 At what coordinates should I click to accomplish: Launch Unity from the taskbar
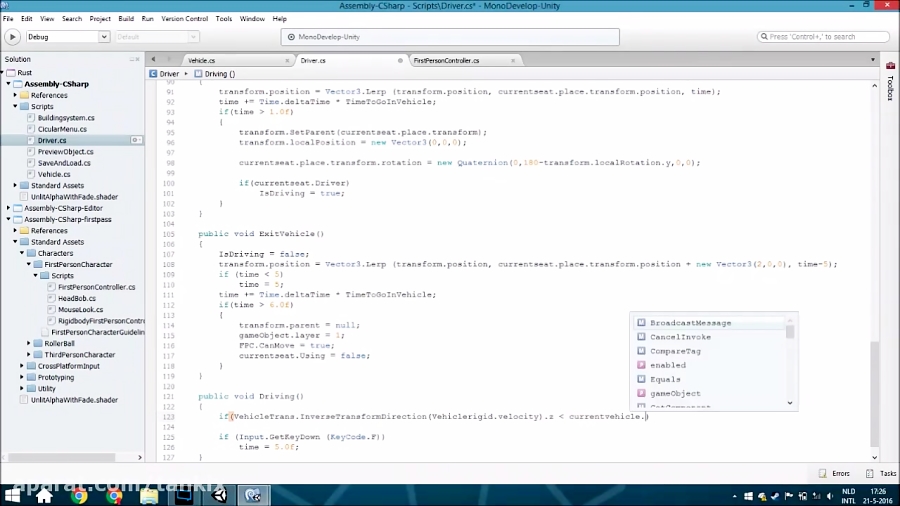point(219,495)
